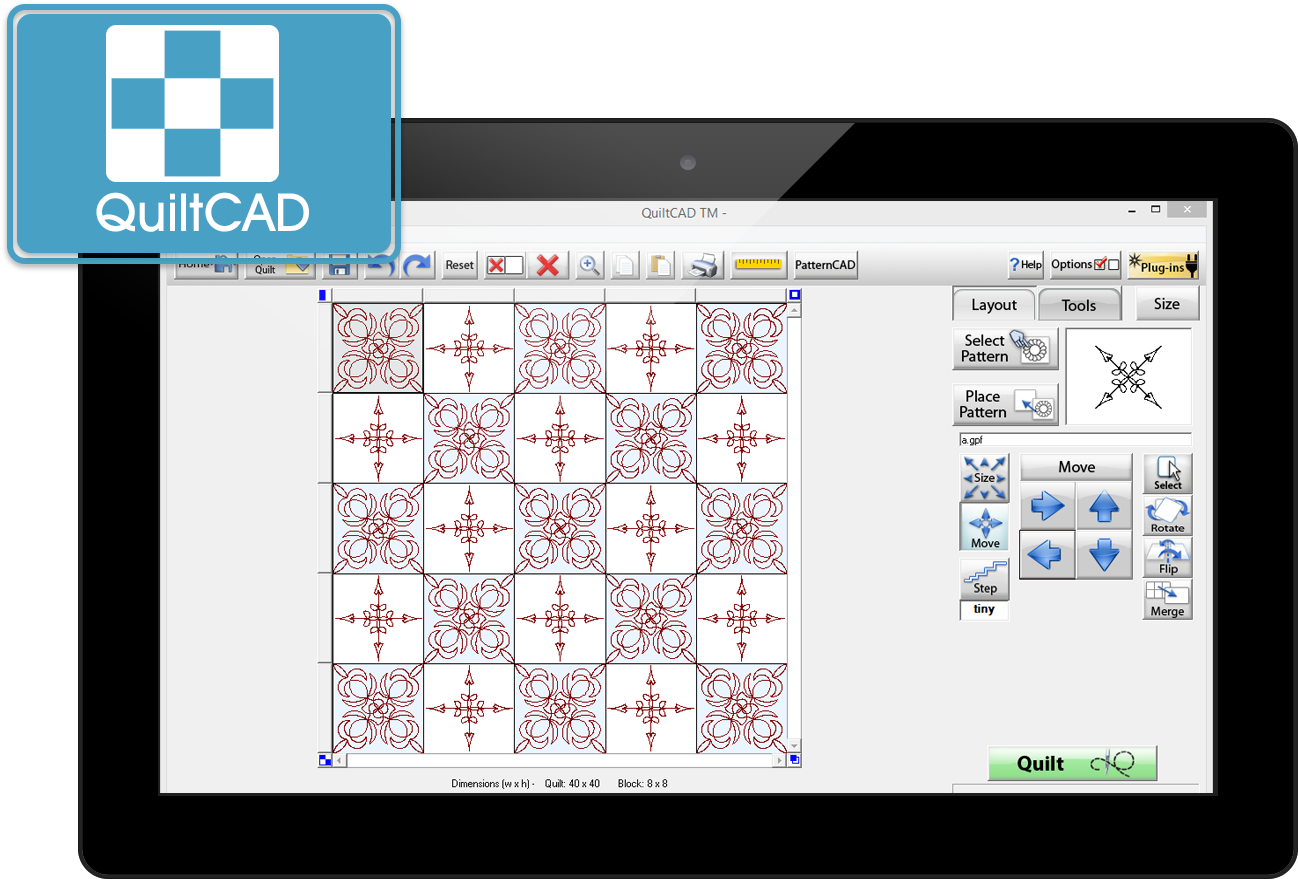Click the Select Pattern button
The height and width of the screenshot is (879, 1298).
(x=1005, y=349)
